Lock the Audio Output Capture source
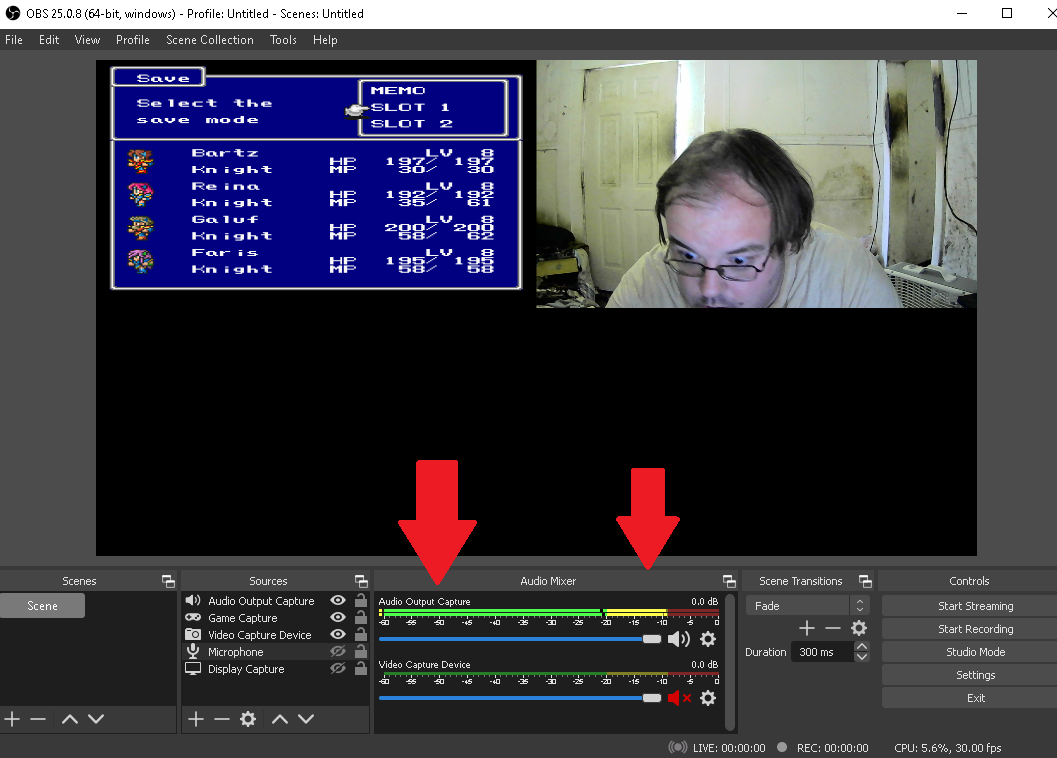1057x758 pixels. click(361, 600)
